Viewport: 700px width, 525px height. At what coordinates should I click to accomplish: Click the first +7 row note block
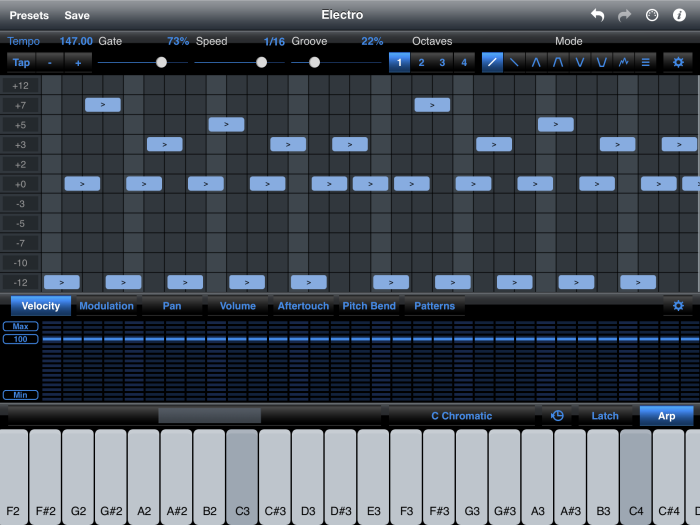click(x=103, y=104)
